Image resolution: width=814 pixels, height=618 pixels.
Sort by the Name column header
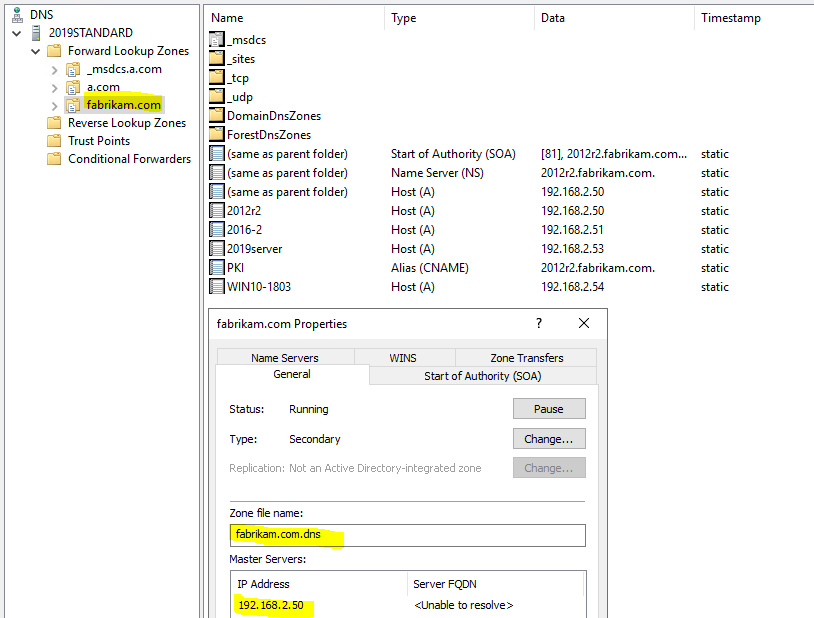click(296, 18)
